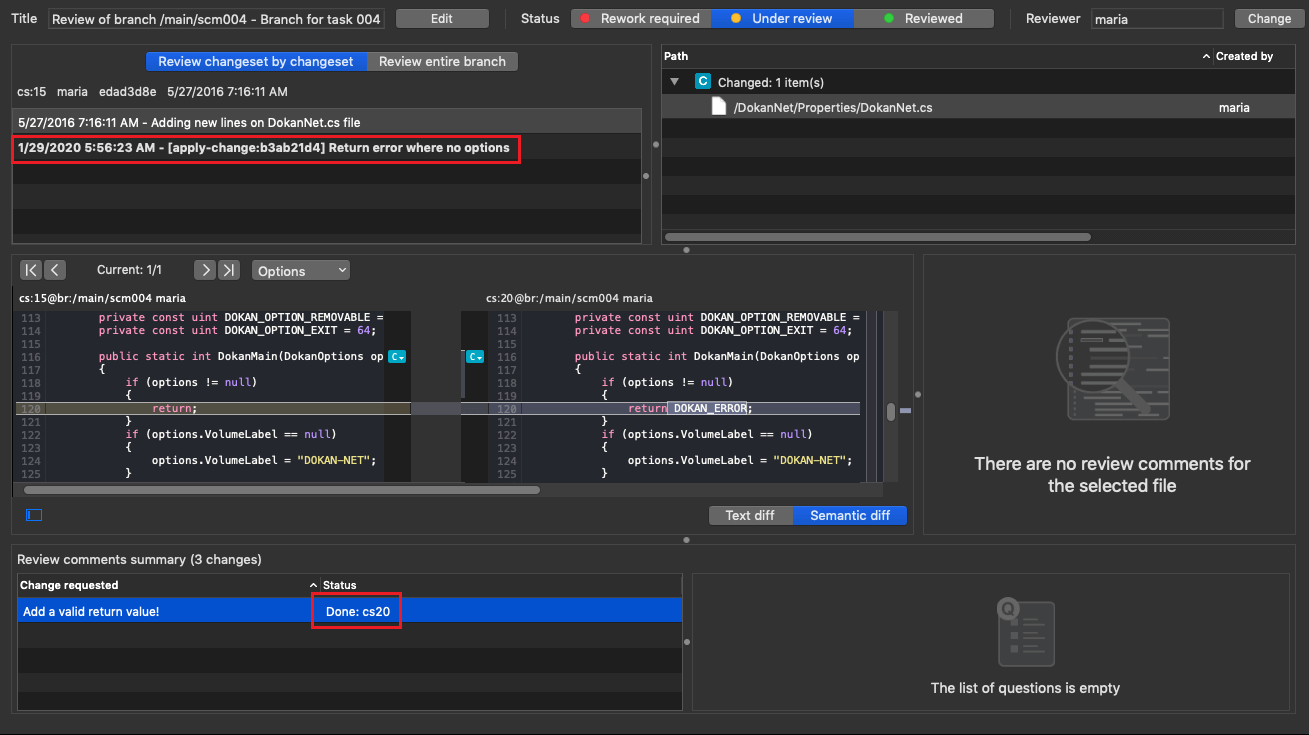
Task: Switch to Review entire branch tab
Action: [442, 62]
